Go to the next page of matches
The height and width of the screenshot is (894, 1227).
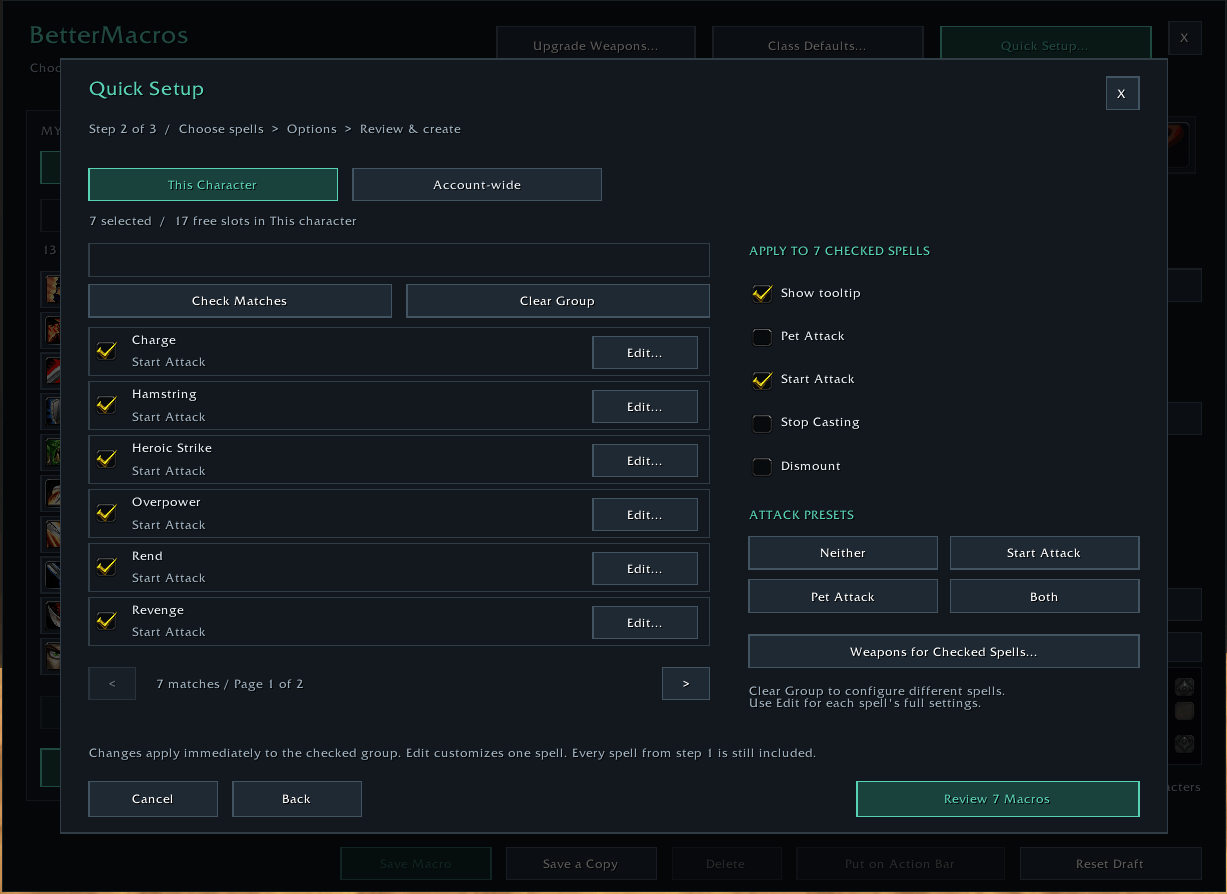point(686,684)
